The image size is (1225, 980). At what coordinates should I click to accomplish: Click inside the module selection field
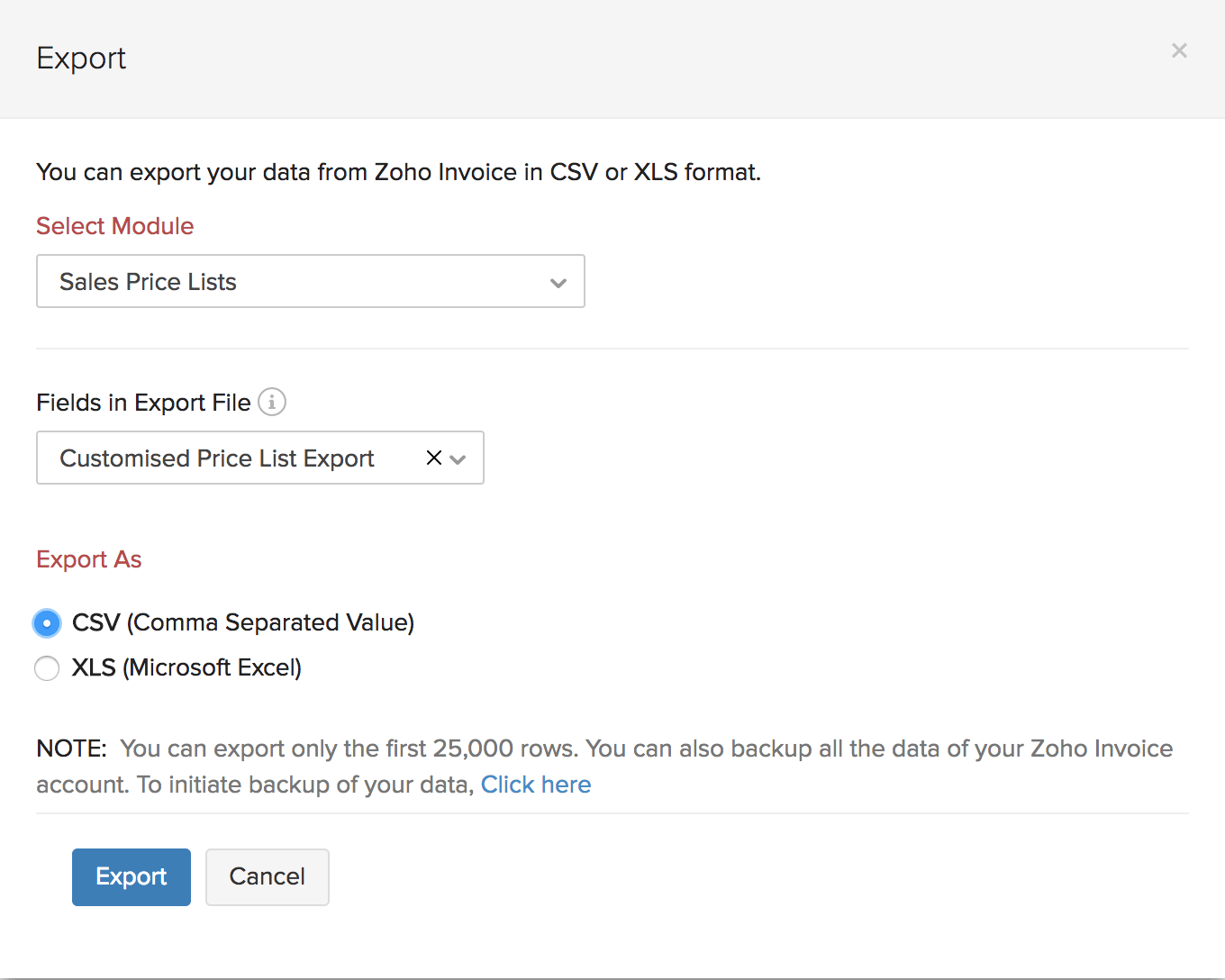point(270,281)
